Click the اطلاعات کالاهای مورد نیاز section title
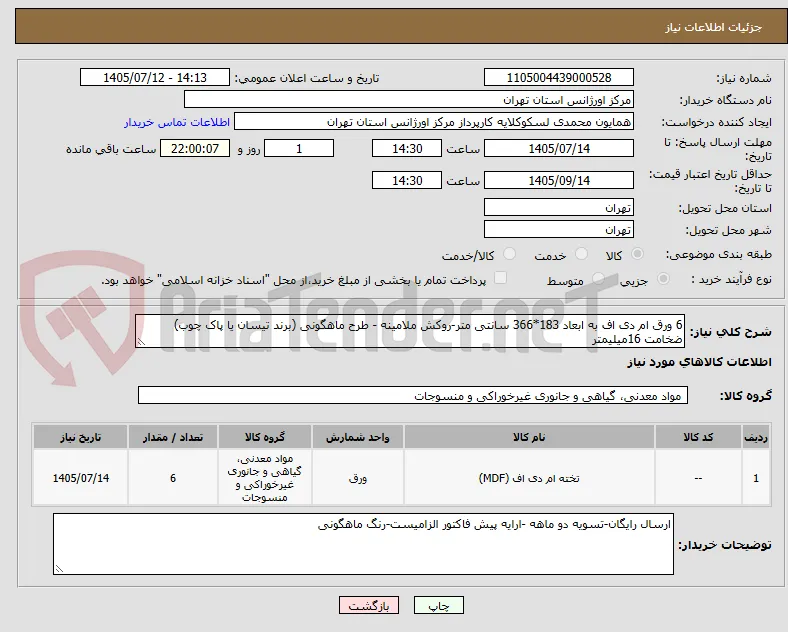Viewport: 788px width, 632px height. pos(699,362)
